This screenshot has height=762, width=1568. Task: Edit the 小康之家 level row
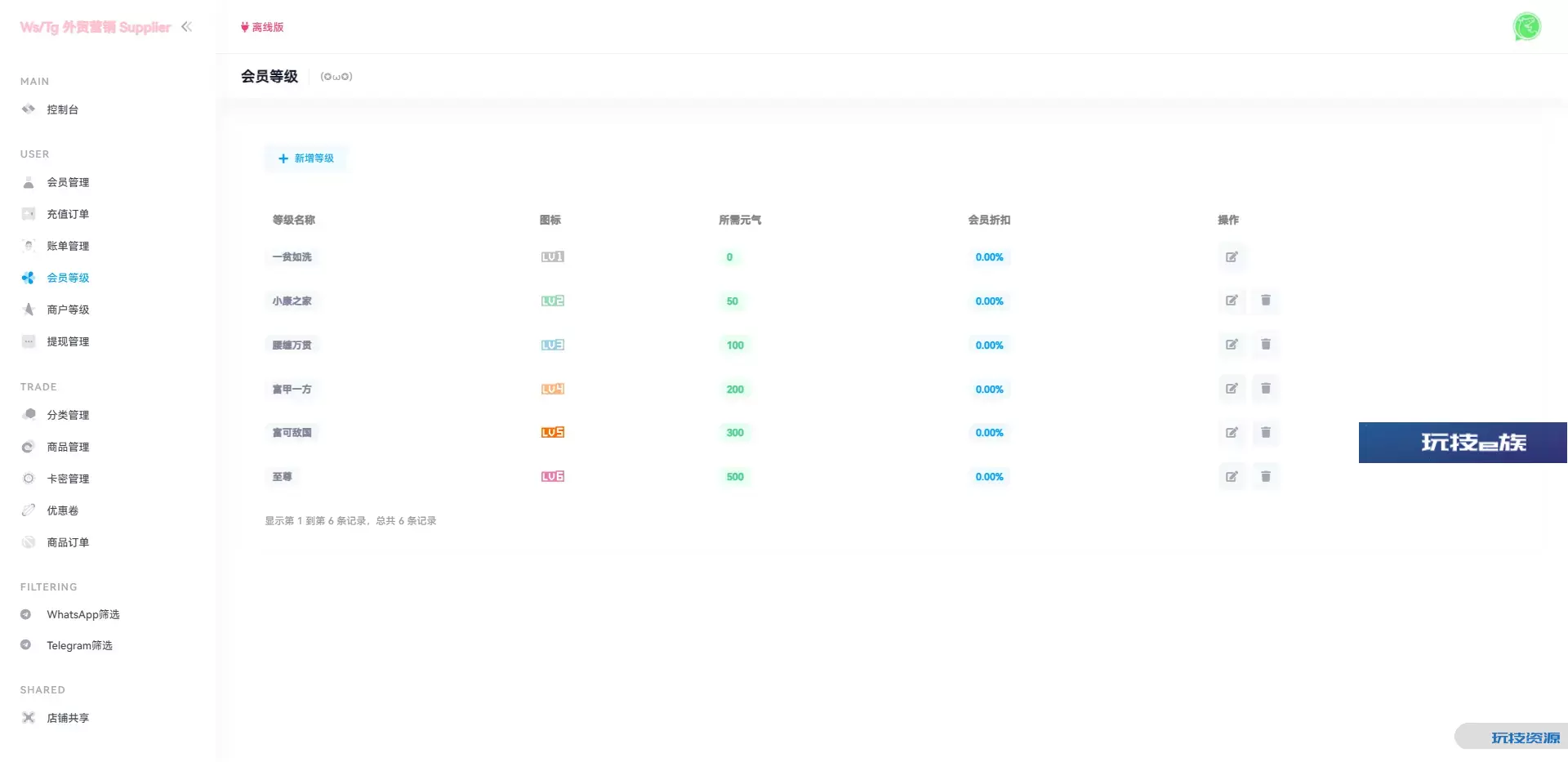coord(1232,301)
